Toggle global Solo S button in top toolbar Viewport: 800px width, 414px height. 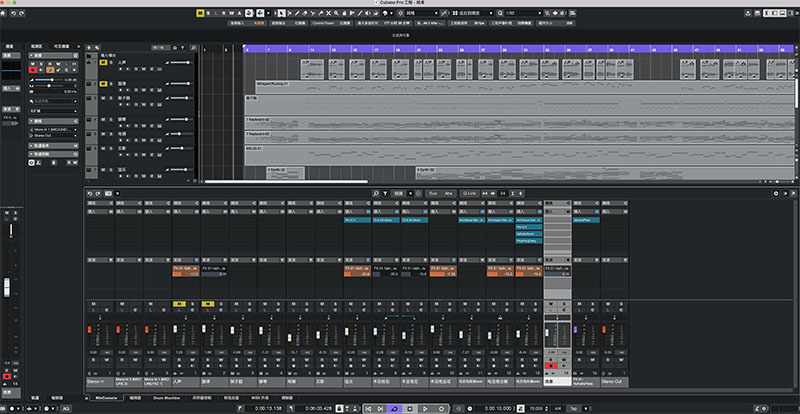click(208, 13)
